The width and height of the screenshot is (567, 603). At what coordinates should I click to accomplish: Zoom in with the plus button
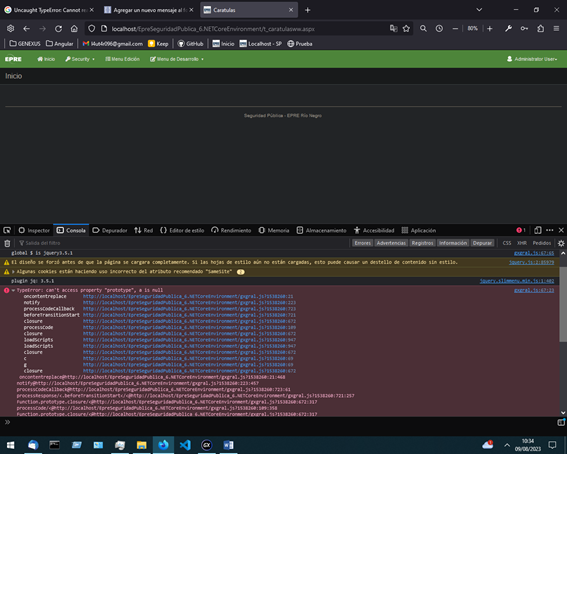click(490, 28)
